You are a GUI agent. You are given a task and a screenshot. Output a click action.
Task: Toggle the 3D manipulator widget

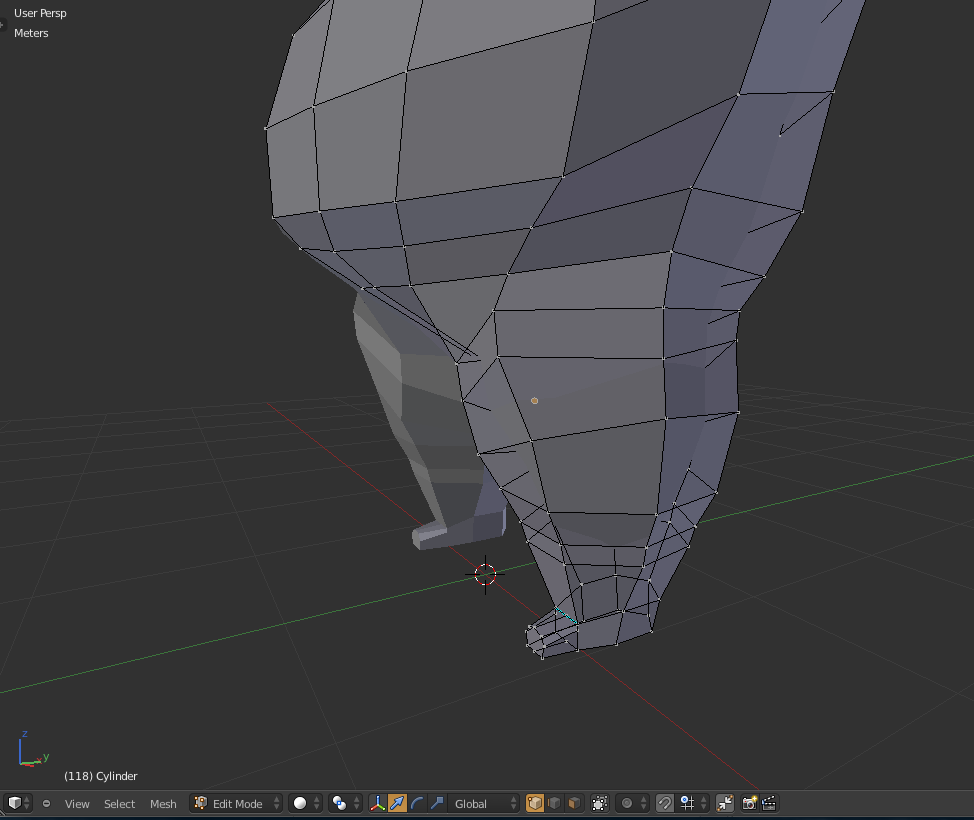click(x=378, y=803)
